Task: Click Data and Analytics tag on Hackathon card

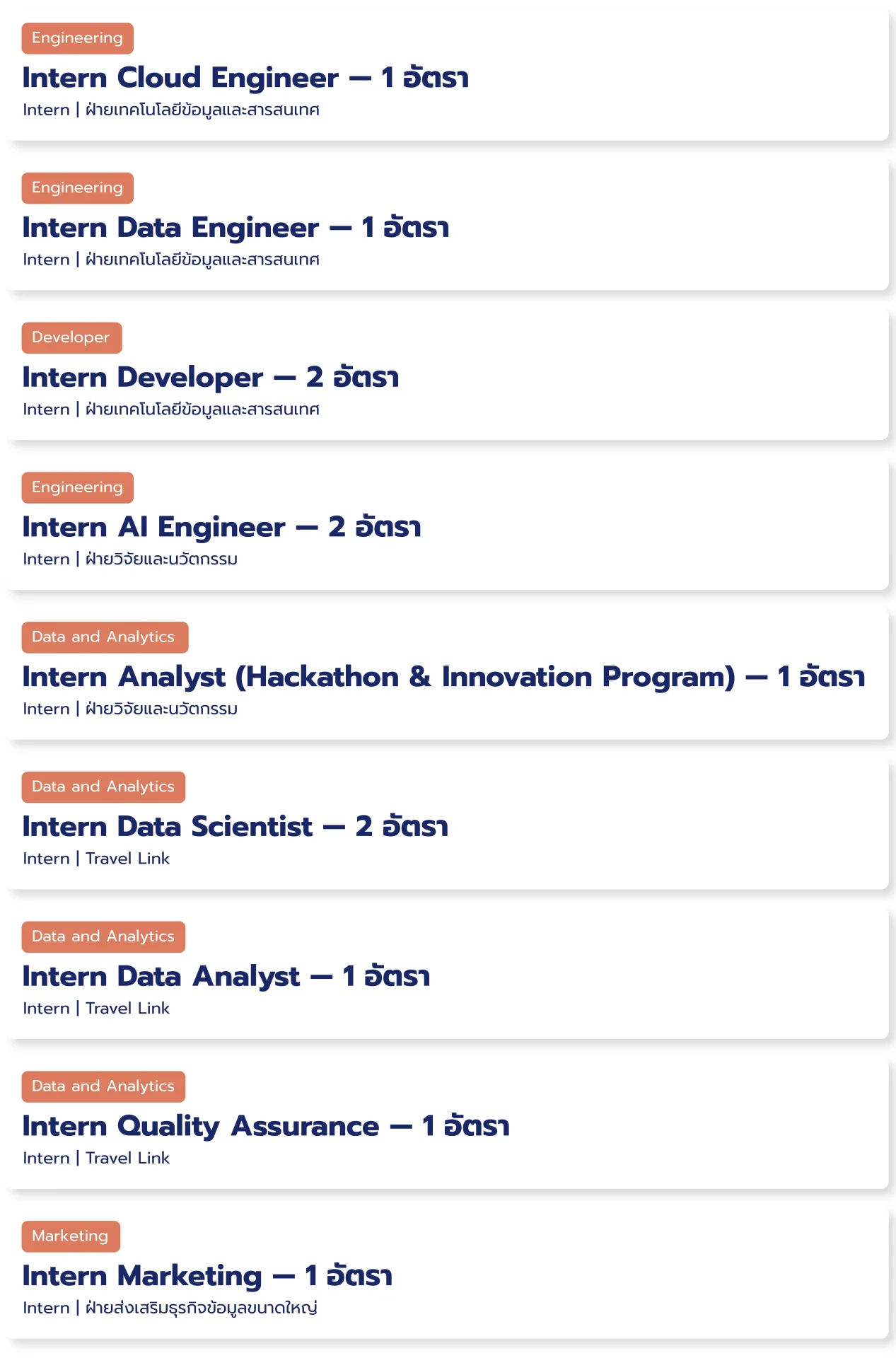Action: [x=105, y=637]
